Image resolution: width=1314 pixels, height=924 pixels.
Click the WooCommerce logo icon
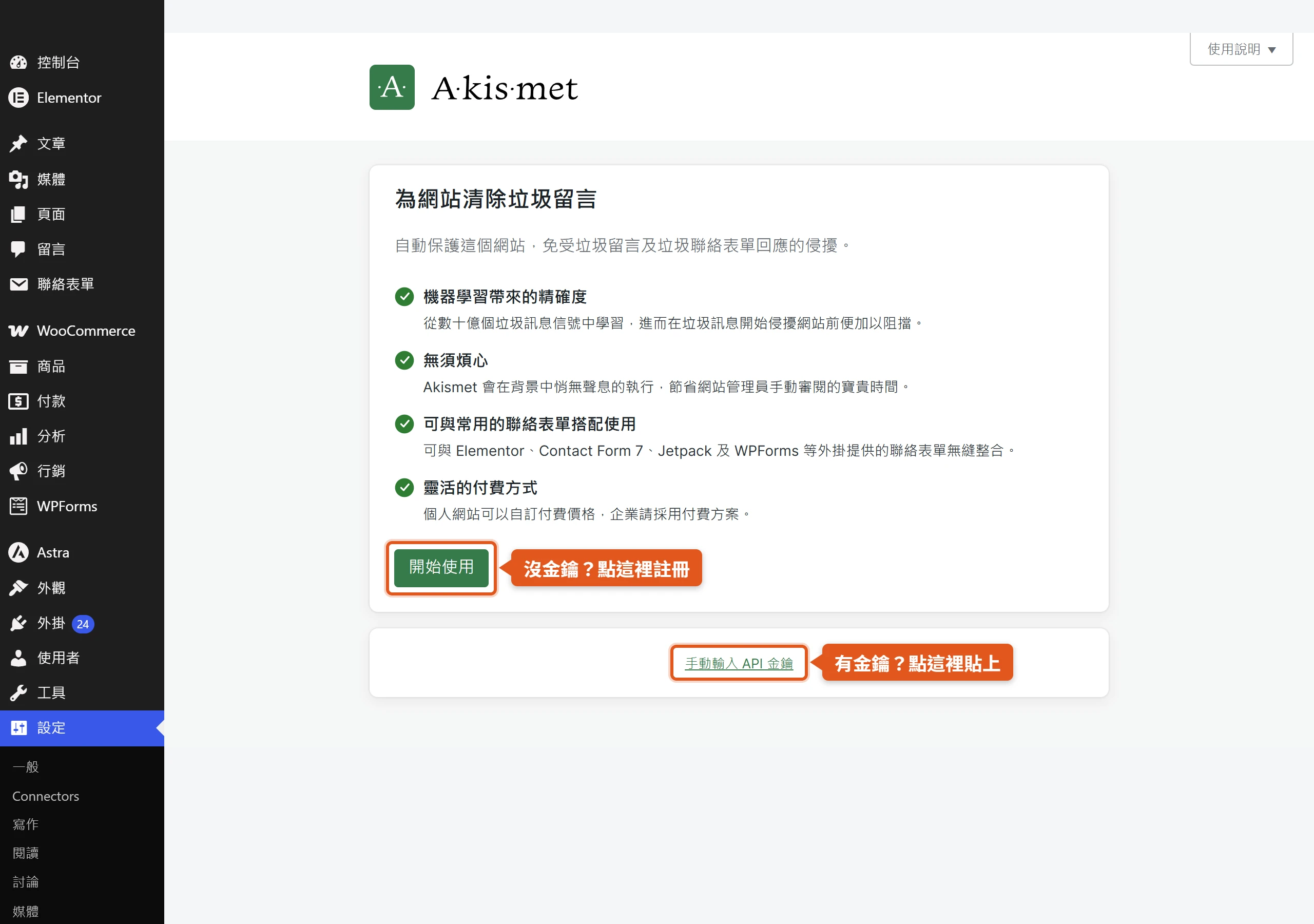tap(18, 331)
